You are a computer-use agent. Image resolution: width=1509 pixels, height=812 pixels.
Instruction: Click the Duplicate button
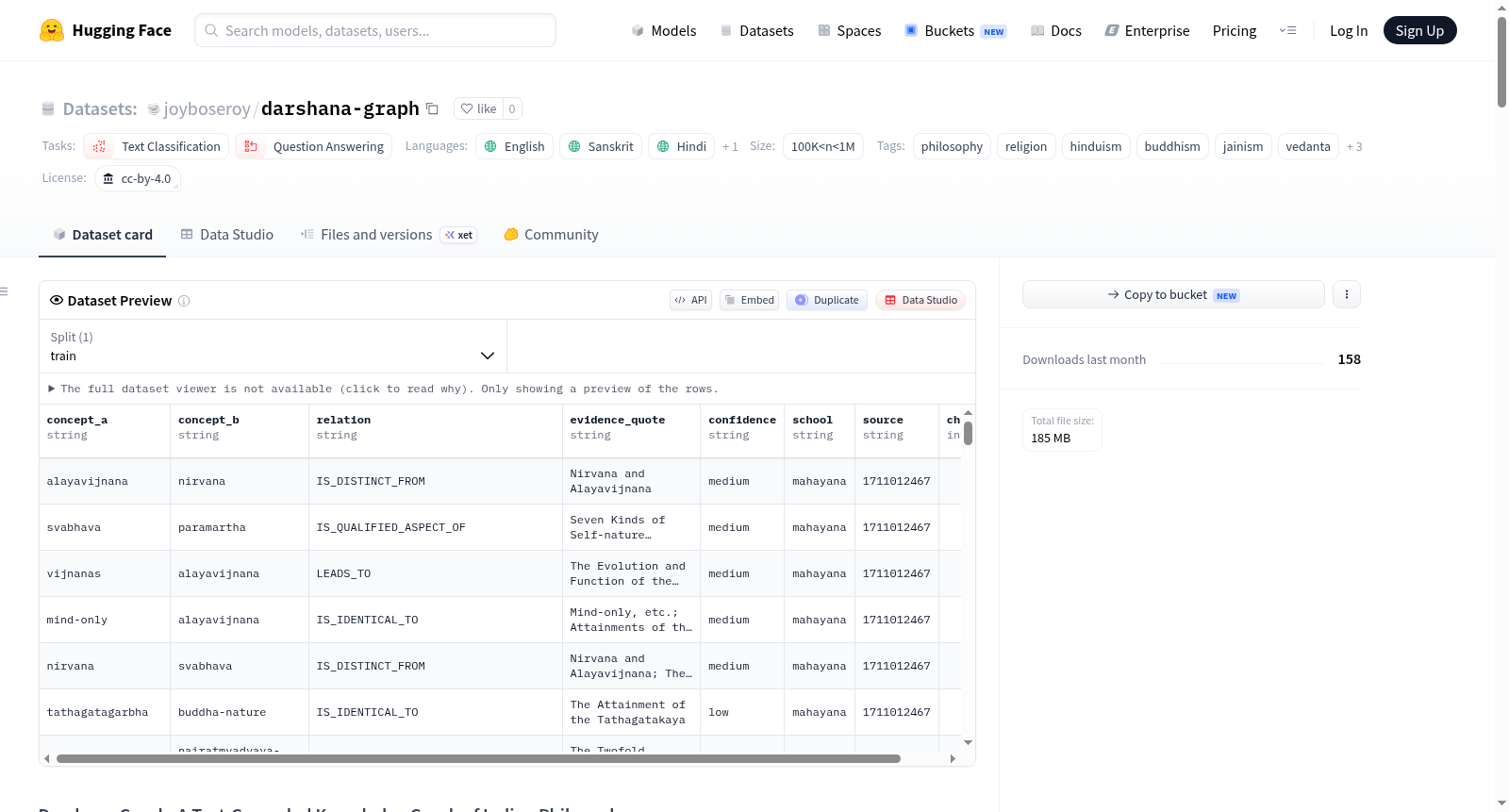click(x=826, y=300)
